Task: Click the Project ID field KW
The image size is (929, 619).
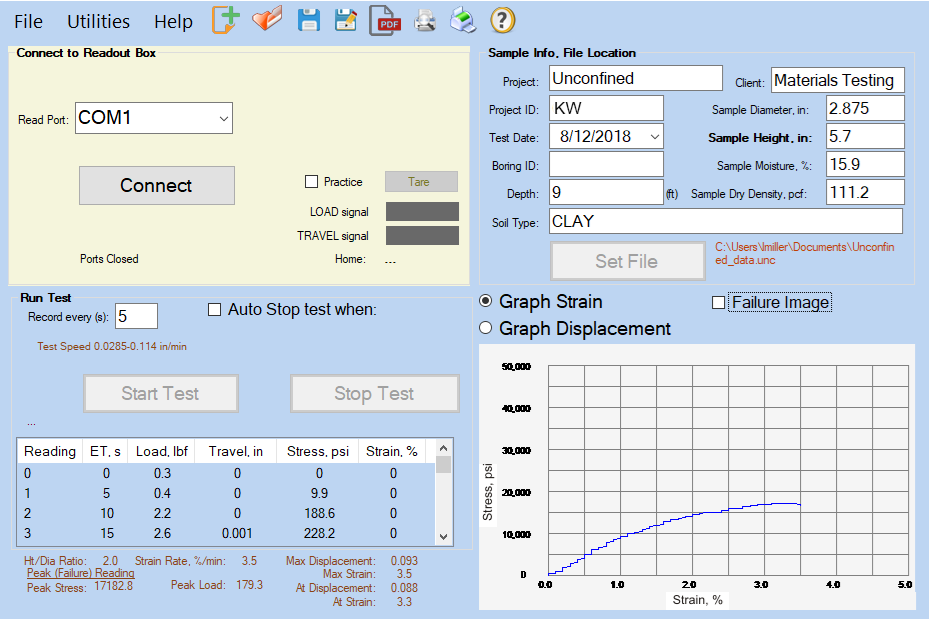Action: (x=606, y=108)
